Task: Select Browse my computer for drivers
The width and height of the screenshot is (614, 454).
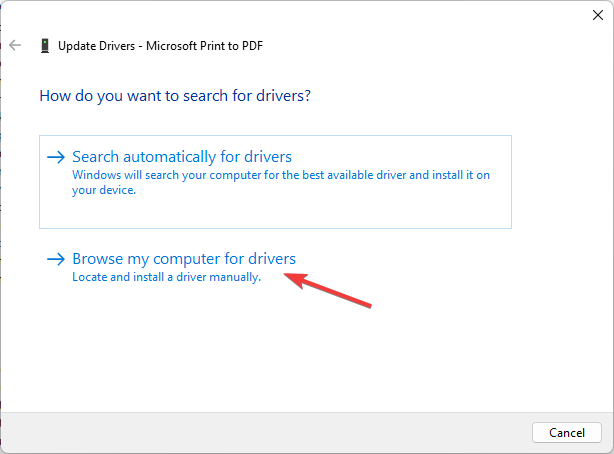Action: (184, 259)
